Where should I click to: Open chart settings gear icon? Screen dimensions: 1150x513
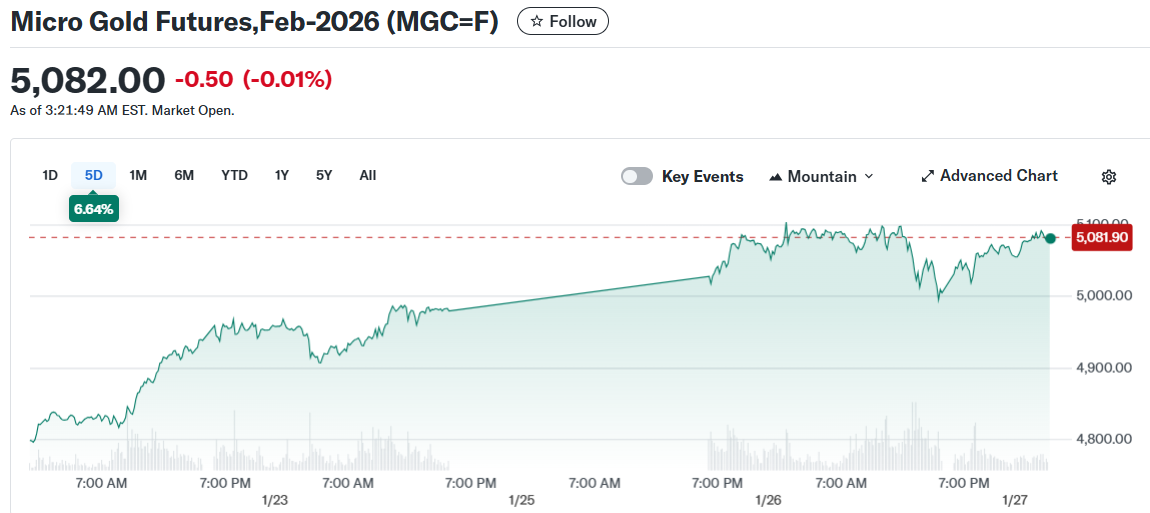[x=1108, y=177]
